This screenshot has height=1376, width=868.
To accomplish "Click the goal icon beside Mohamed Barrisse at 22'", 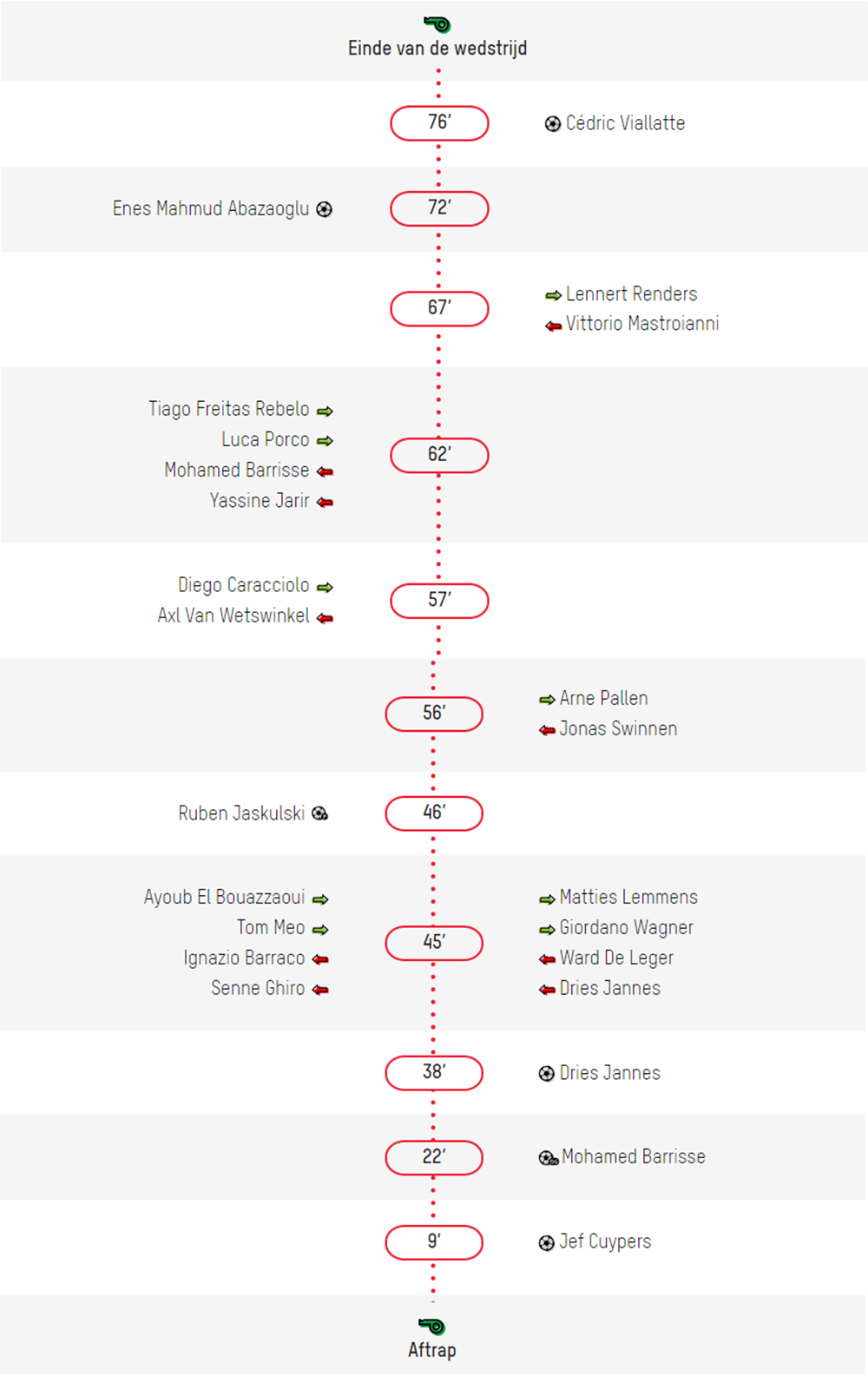I will click(549, 1157).
